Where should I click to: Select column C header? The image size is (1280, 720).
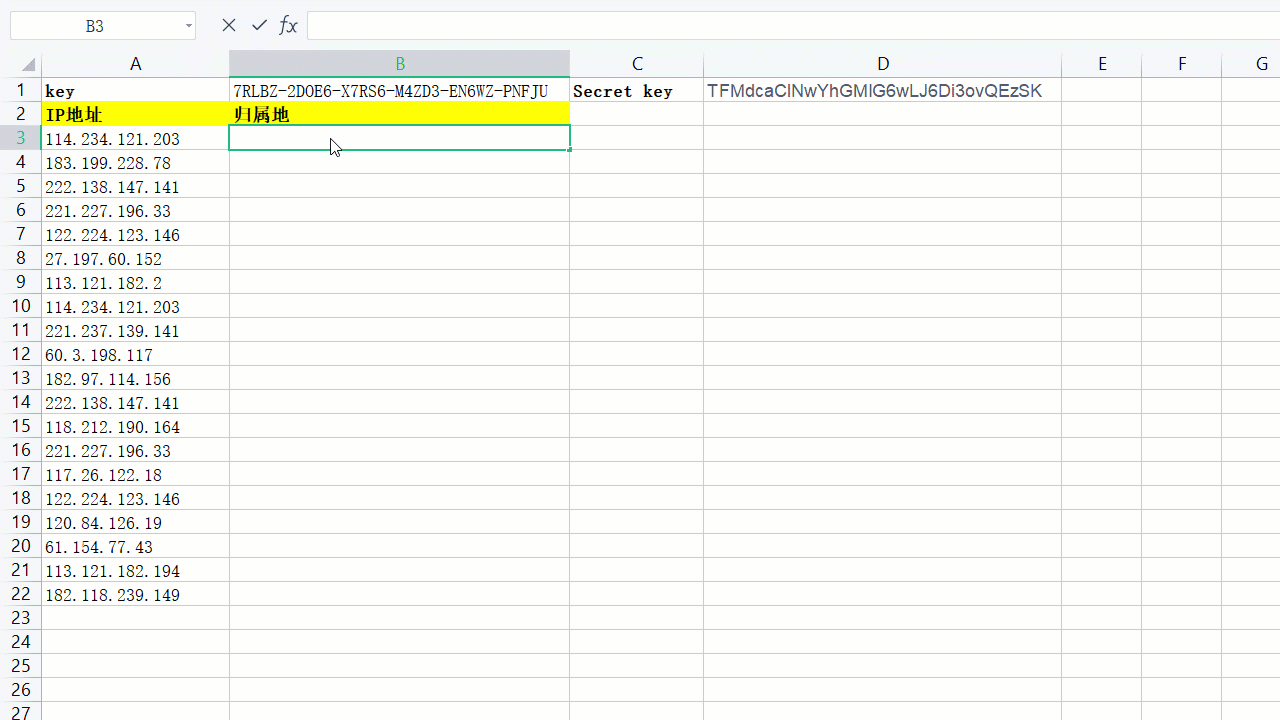pos(637,64)
